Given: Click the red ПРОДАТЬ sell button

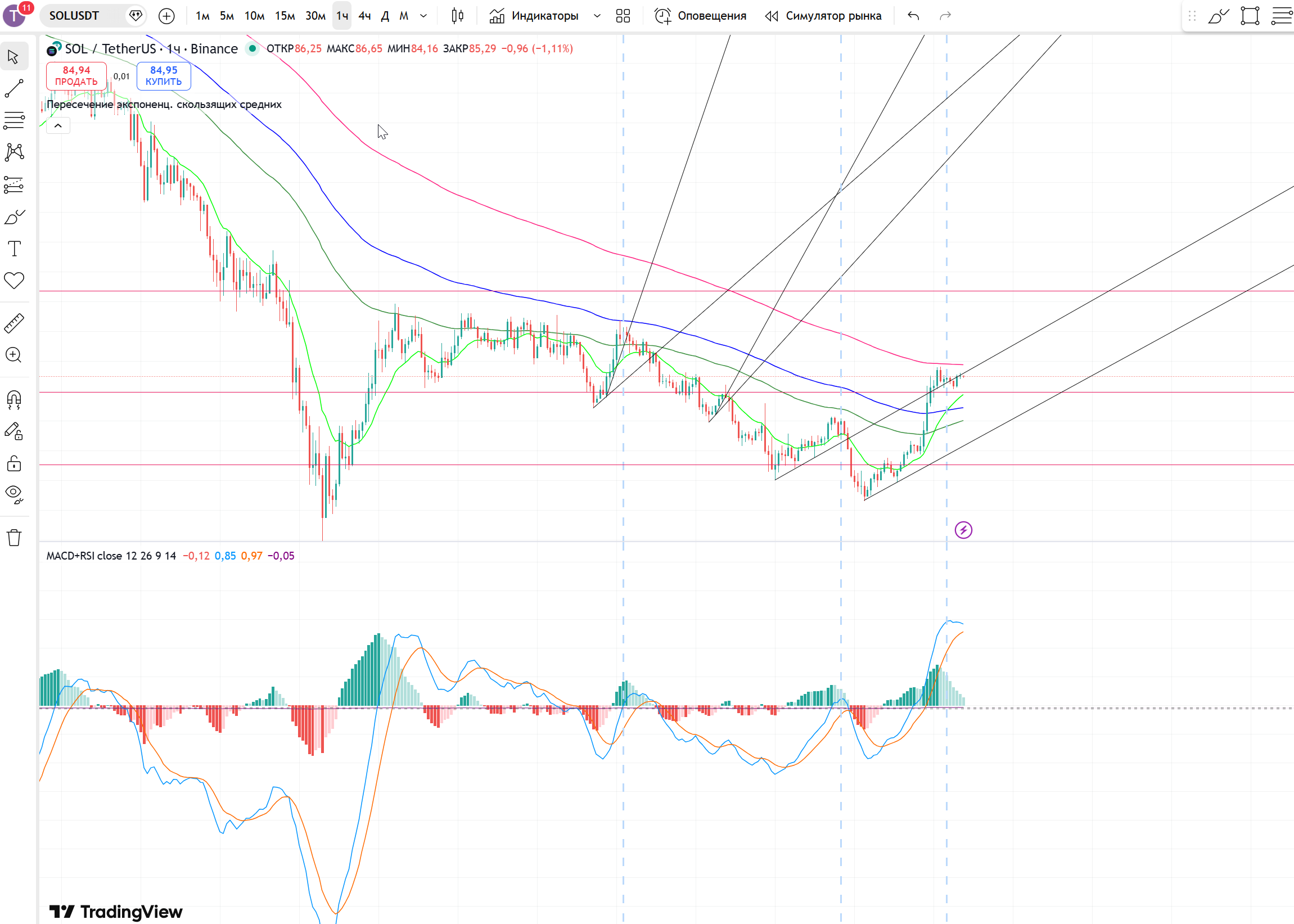Looking at the screenshot, I should coord(76,76).
